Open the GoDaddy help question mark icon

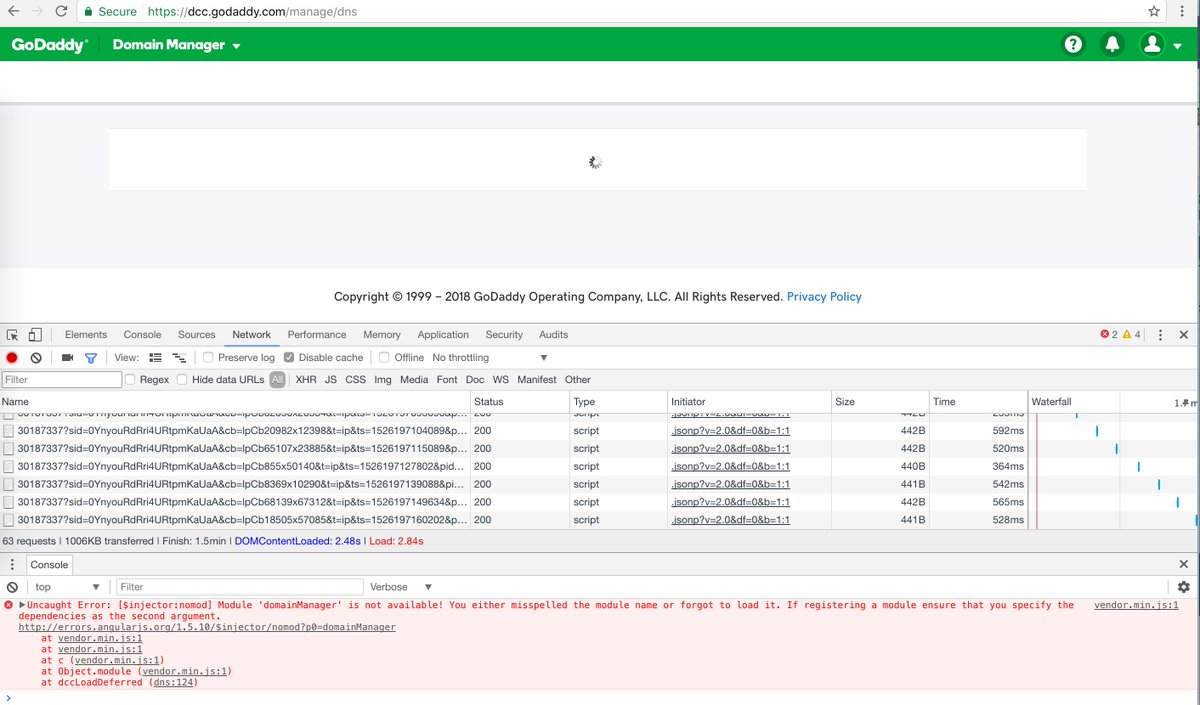click(1073, 44)
